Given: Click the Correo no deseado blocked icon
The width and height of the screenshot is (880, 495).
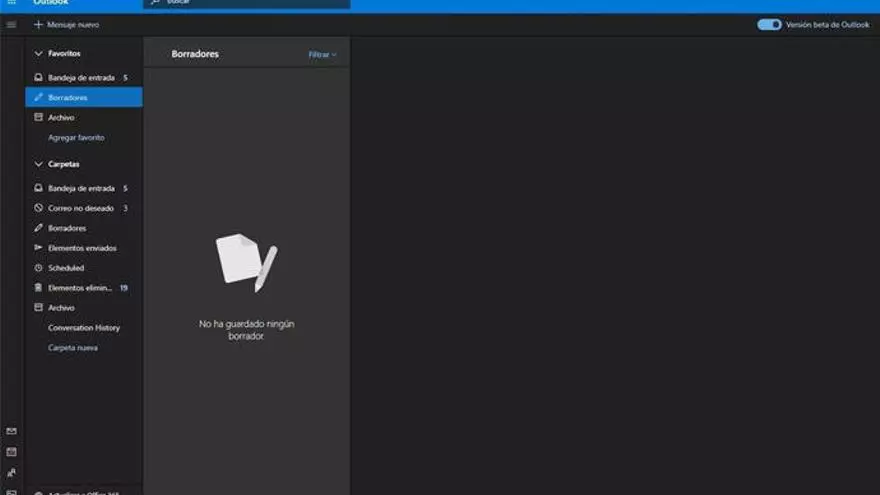Looking at the screenshot, I should (39, 208).
